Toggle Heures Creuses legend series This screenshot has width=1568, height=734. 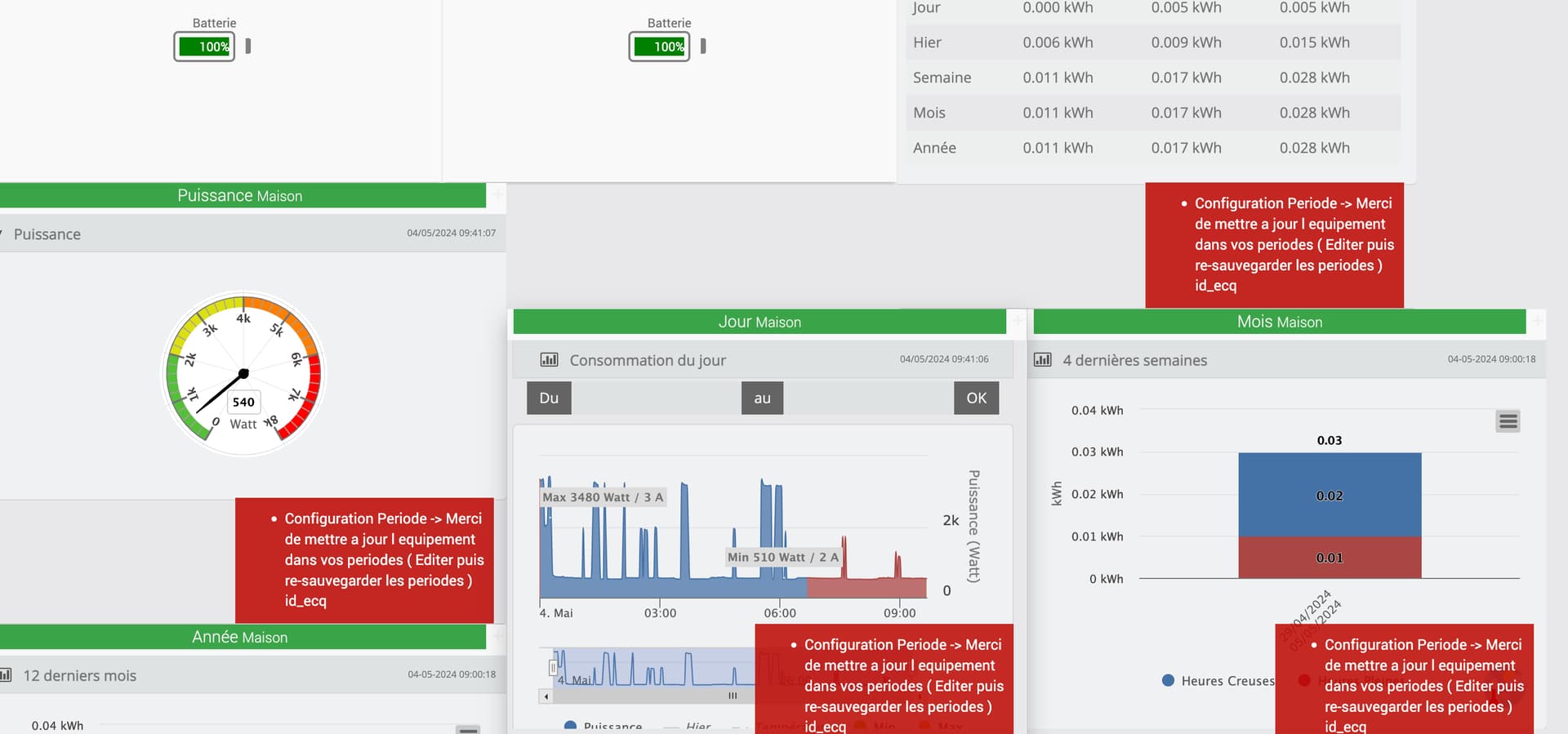tap(1218, 681)
